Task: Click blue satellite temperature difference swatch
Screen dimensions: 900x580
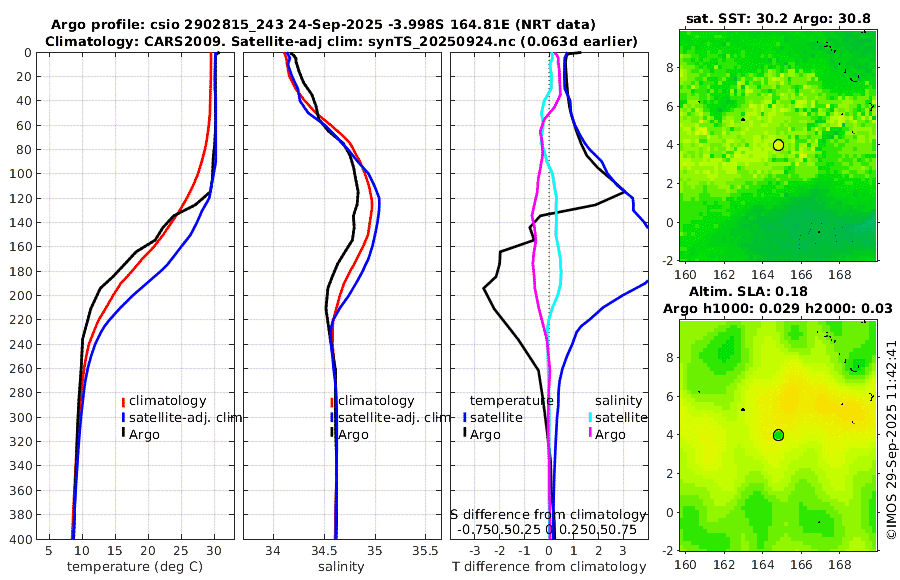Action: click(x=465, y=417)
